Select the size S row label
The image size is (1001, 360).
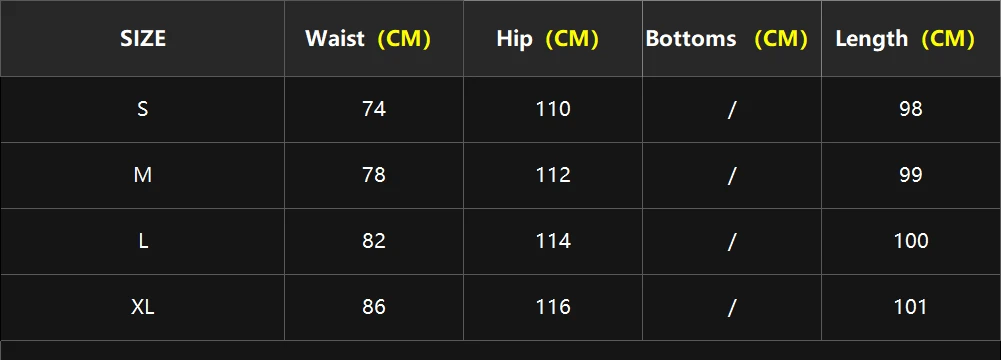(x=142, y=110)
